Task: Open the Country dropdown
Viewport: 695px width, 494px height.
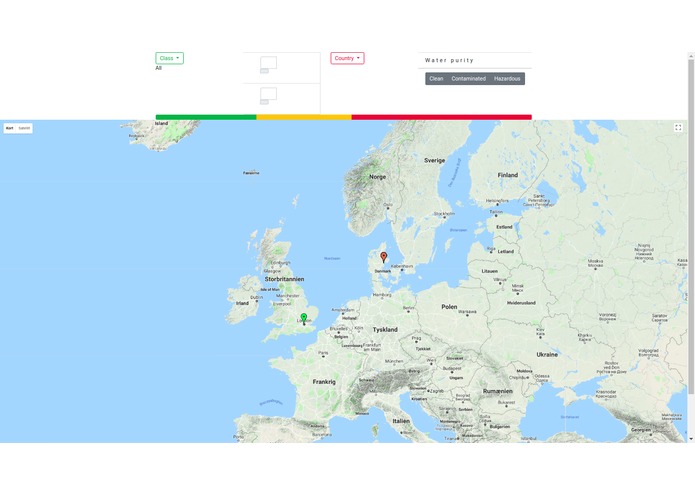Action: click(x=347, y=58)
